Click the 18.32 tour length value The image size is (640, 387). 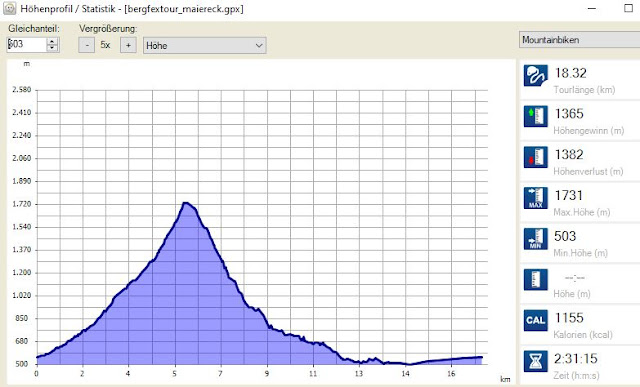pos(570,73)
